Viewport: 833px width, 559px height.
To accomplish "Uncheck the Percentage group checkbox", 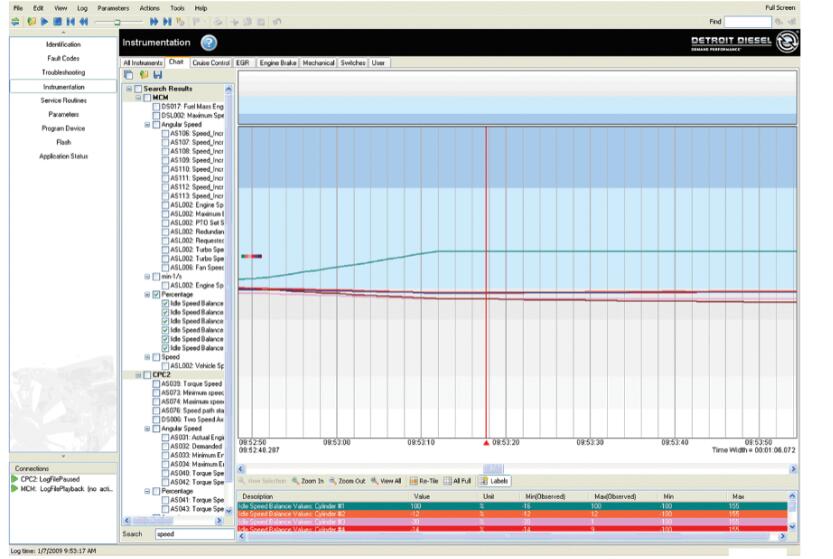I will click(x=156, y=295).
